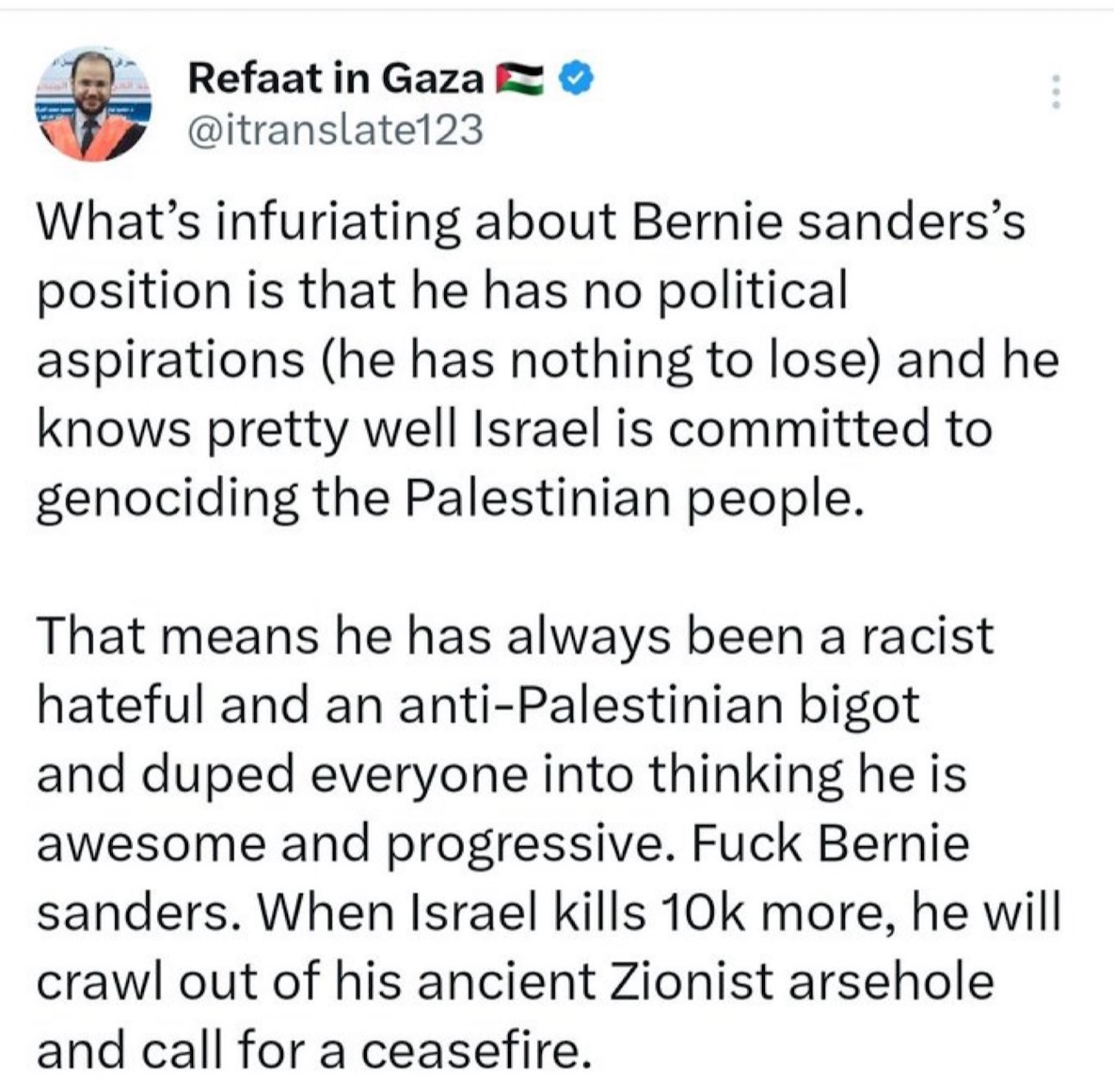Open the "Refaat in Gaza" display name
Screen dimensions: 1114x1092
[336, 79]
